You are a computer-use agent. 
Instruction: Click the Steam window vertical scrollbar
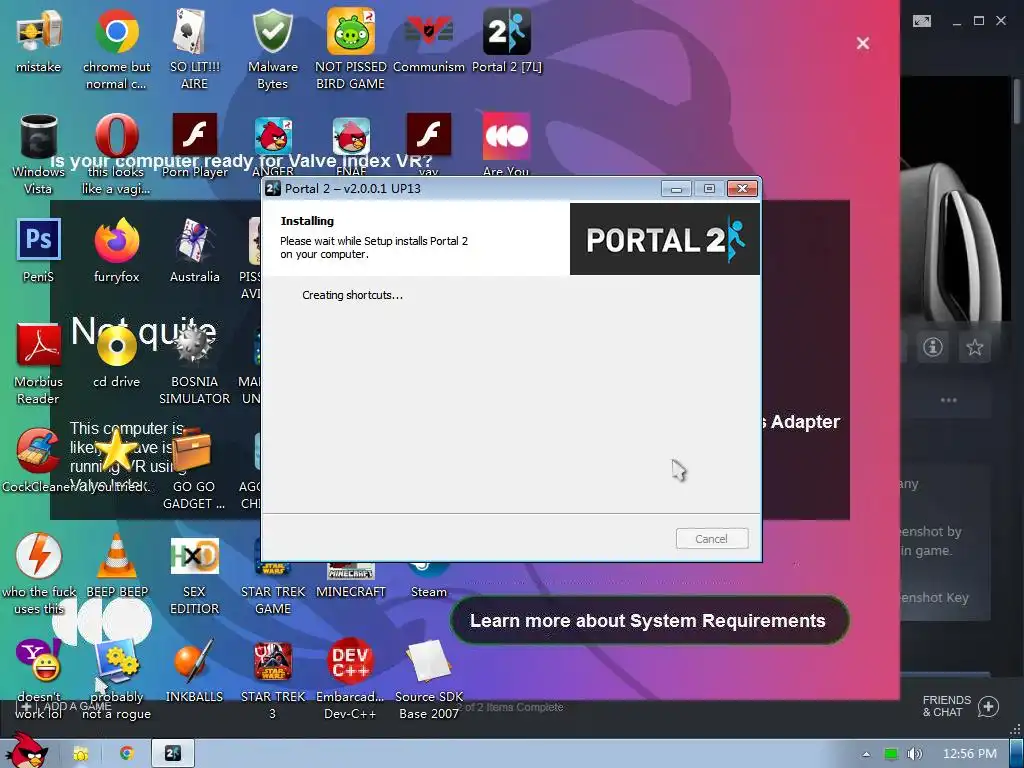(1017, 101)
